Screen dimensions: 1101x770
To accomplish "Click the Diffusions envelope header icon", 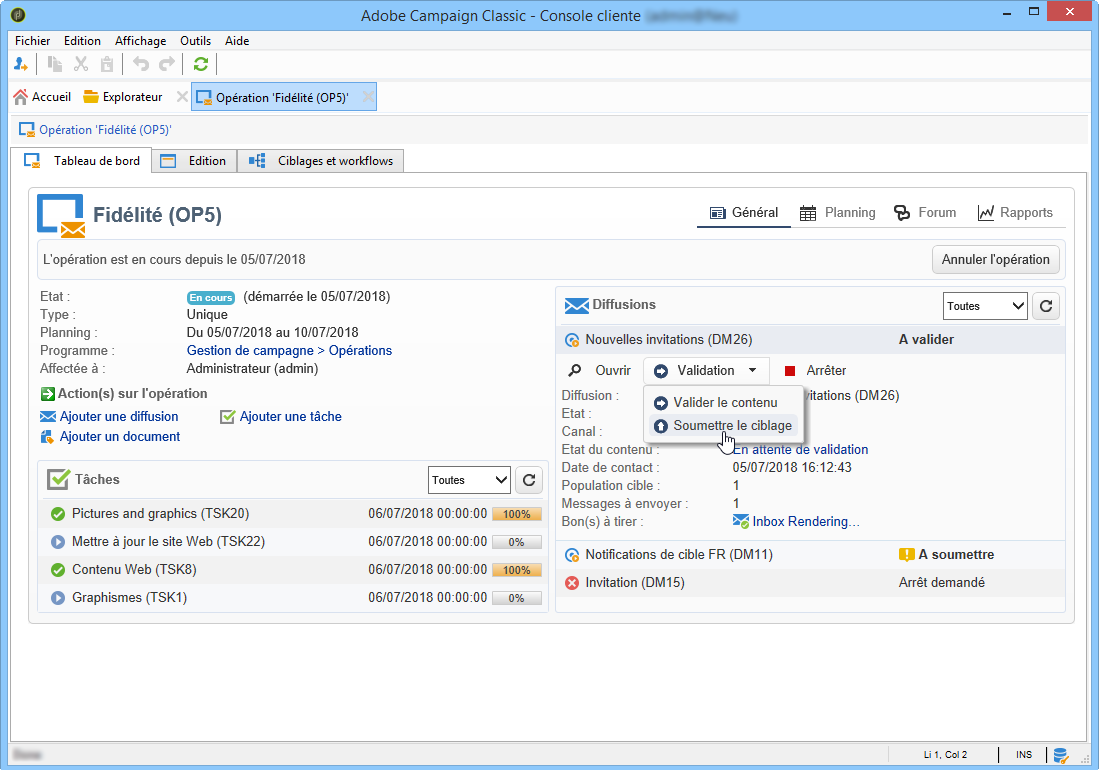I will tap(576, 305).
